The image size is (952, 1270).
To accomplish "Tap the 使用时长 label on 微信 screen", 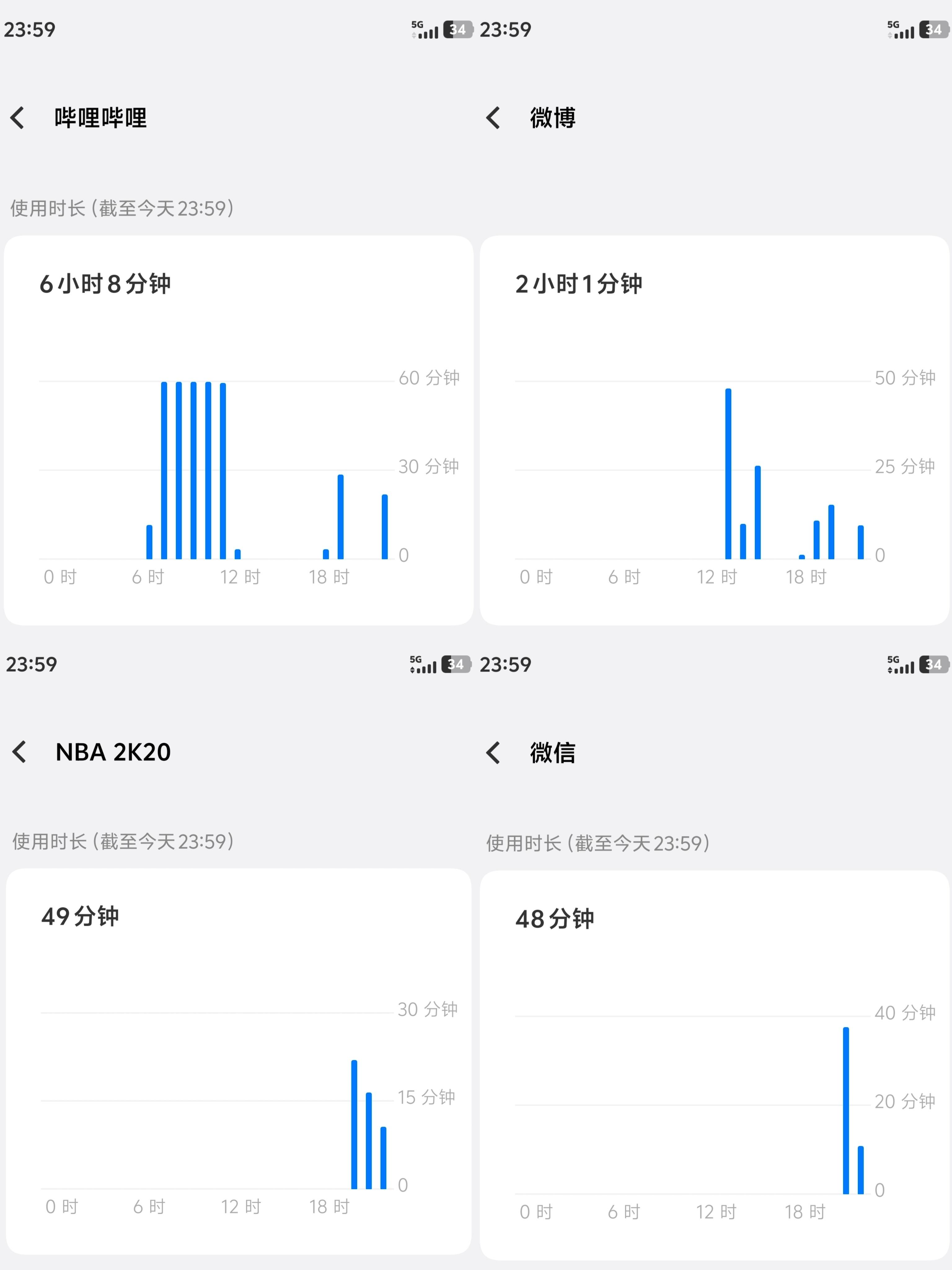I will coord(598,843).
